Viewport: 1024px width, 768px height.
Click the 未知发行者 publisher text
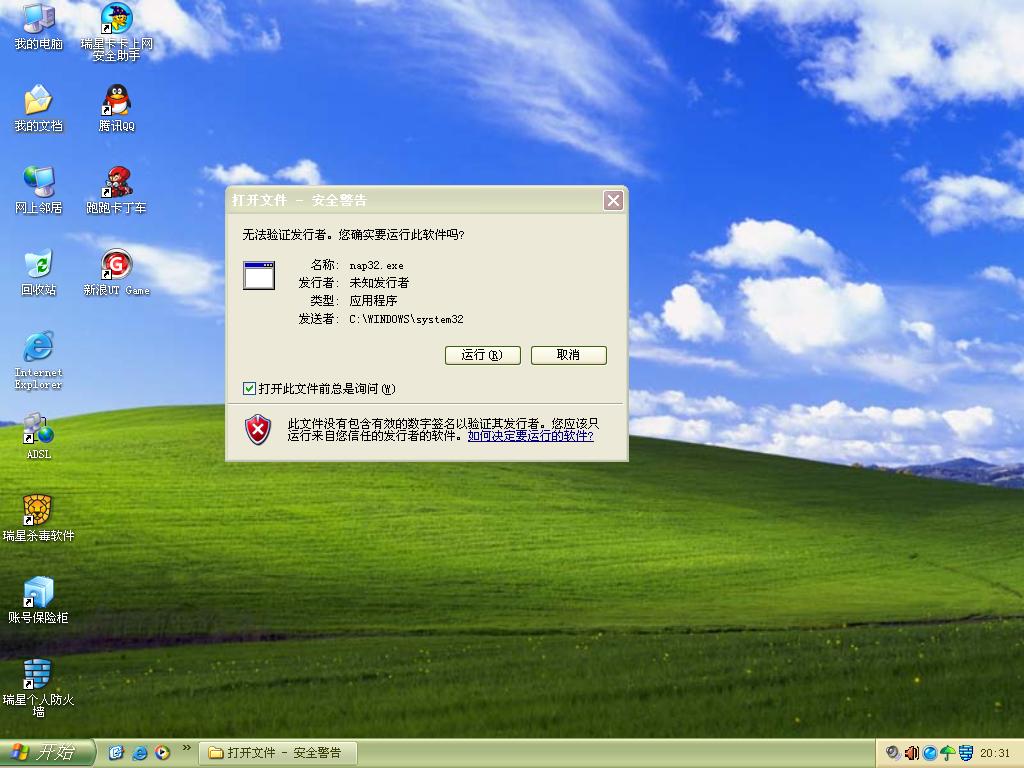coord(379,283)
